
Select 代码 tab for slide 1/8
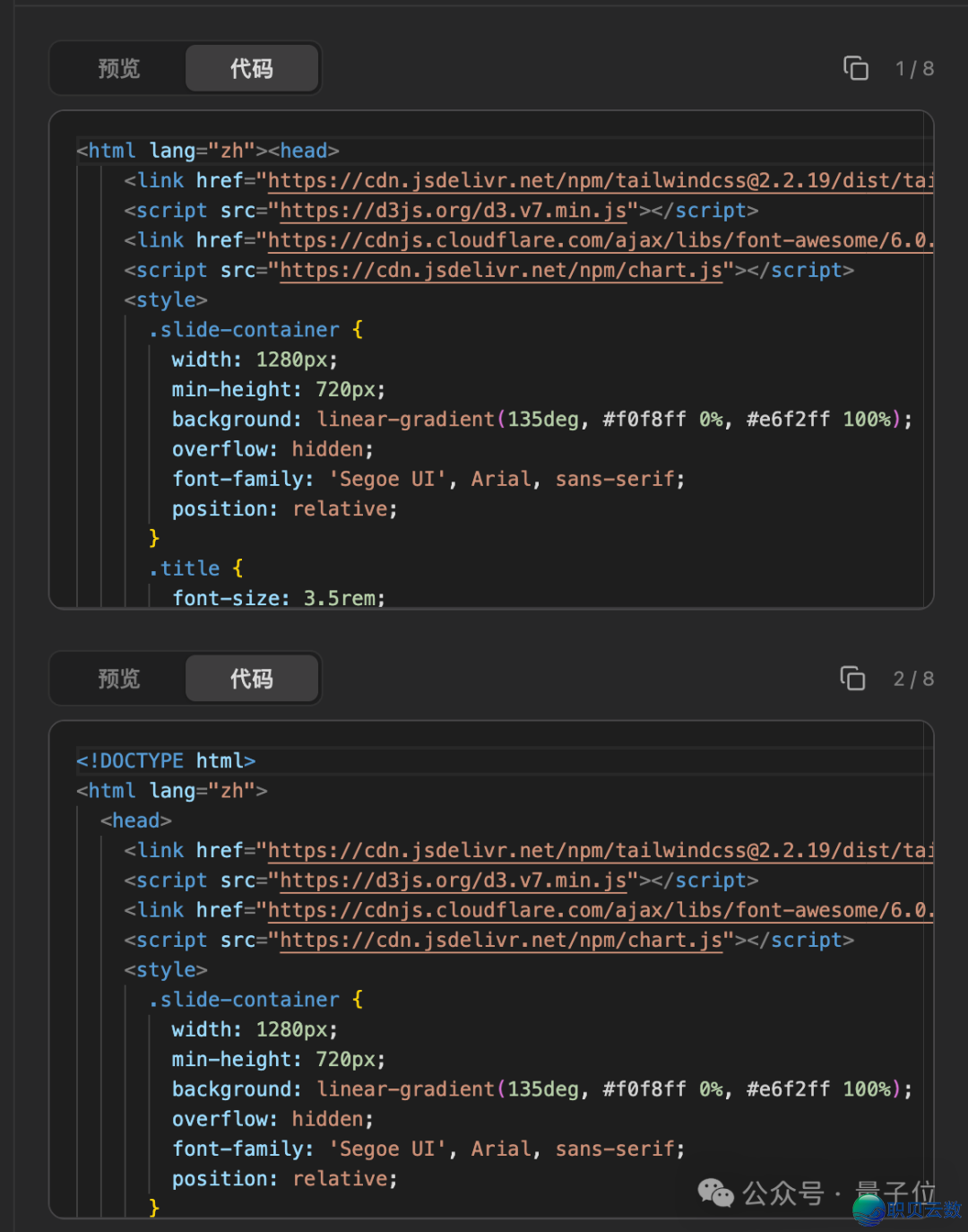[x=252, y=68]
